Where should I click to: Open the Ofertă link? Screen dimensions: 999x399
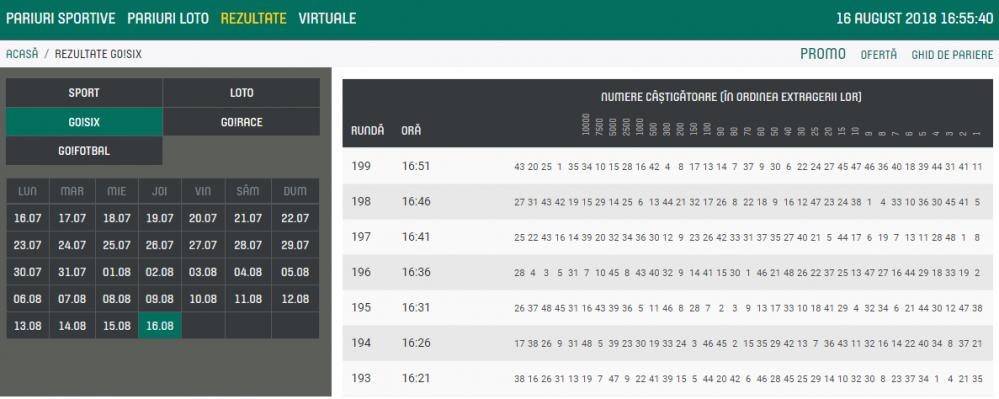pyautogui.click(x=879, y=55)
